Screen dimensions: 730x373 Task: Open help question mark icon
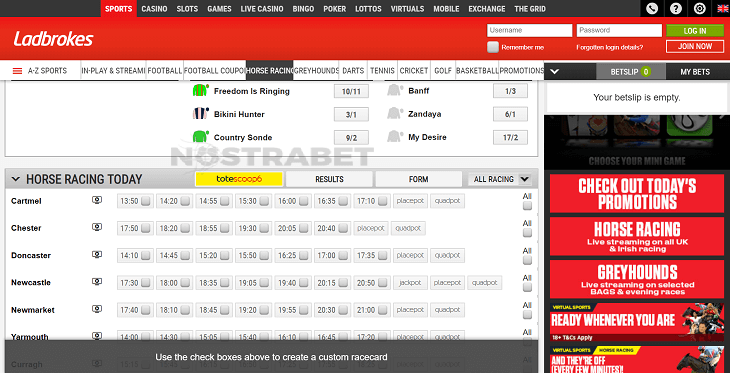pos(676,8)
